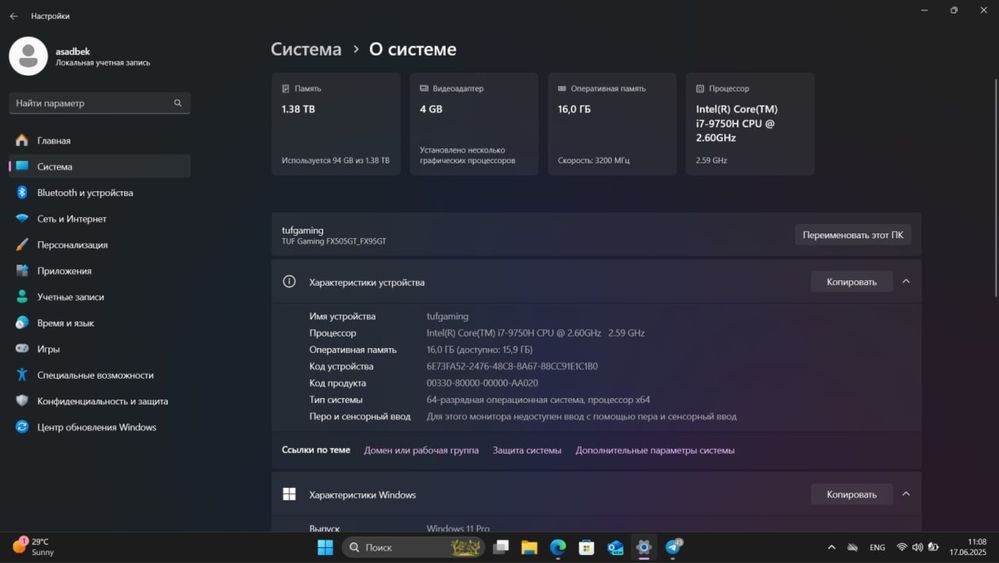Click the Специальные возможности accessibility icon
Image resolution: width=999 pixels, height=563 pixels.
pyautogui.click(x=22, y=375)
